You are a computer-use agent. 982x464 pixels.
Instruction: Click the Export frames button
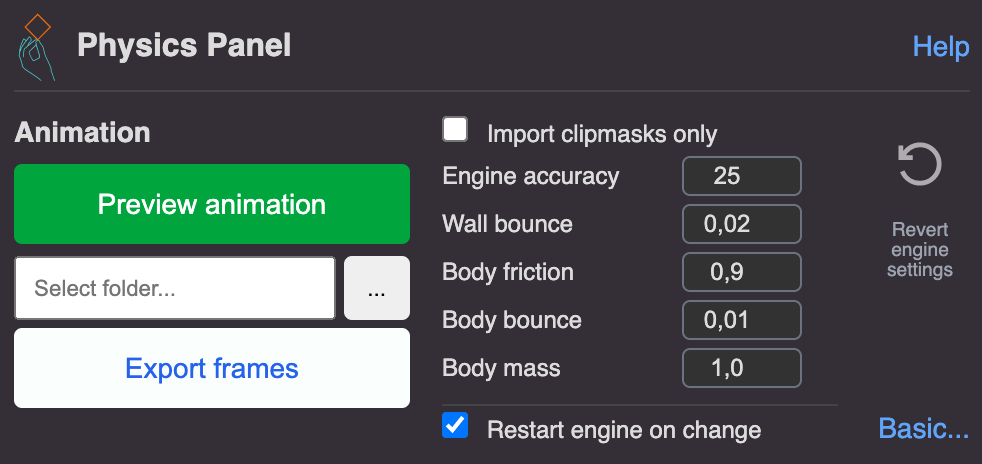(x=212, y=368)
